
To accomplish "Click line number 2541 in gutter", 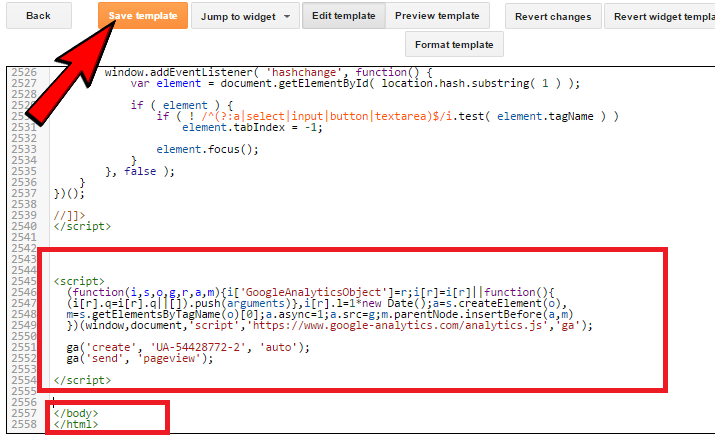I will 24,237.
